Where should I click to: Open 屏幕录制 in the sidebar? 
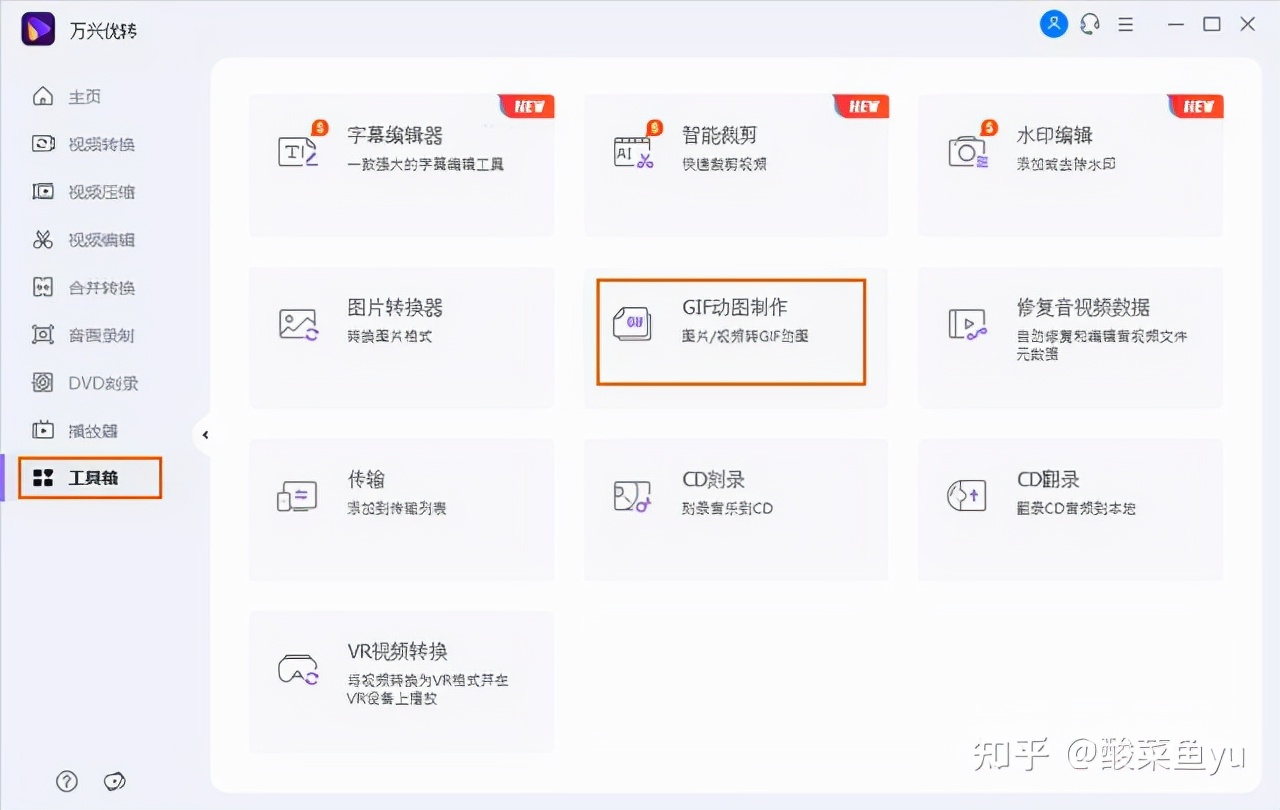coord(101,335)
